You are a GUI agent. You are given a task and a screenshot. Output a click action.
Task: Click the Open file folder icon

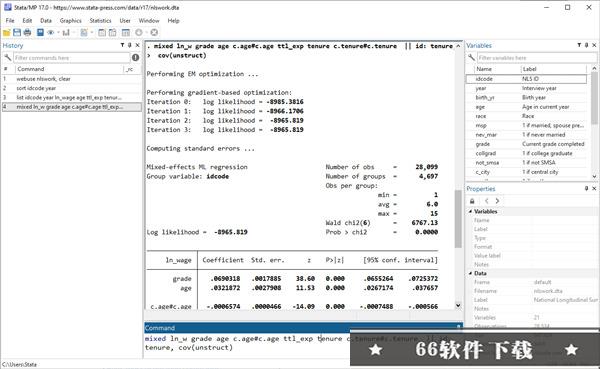click(7, 33)
